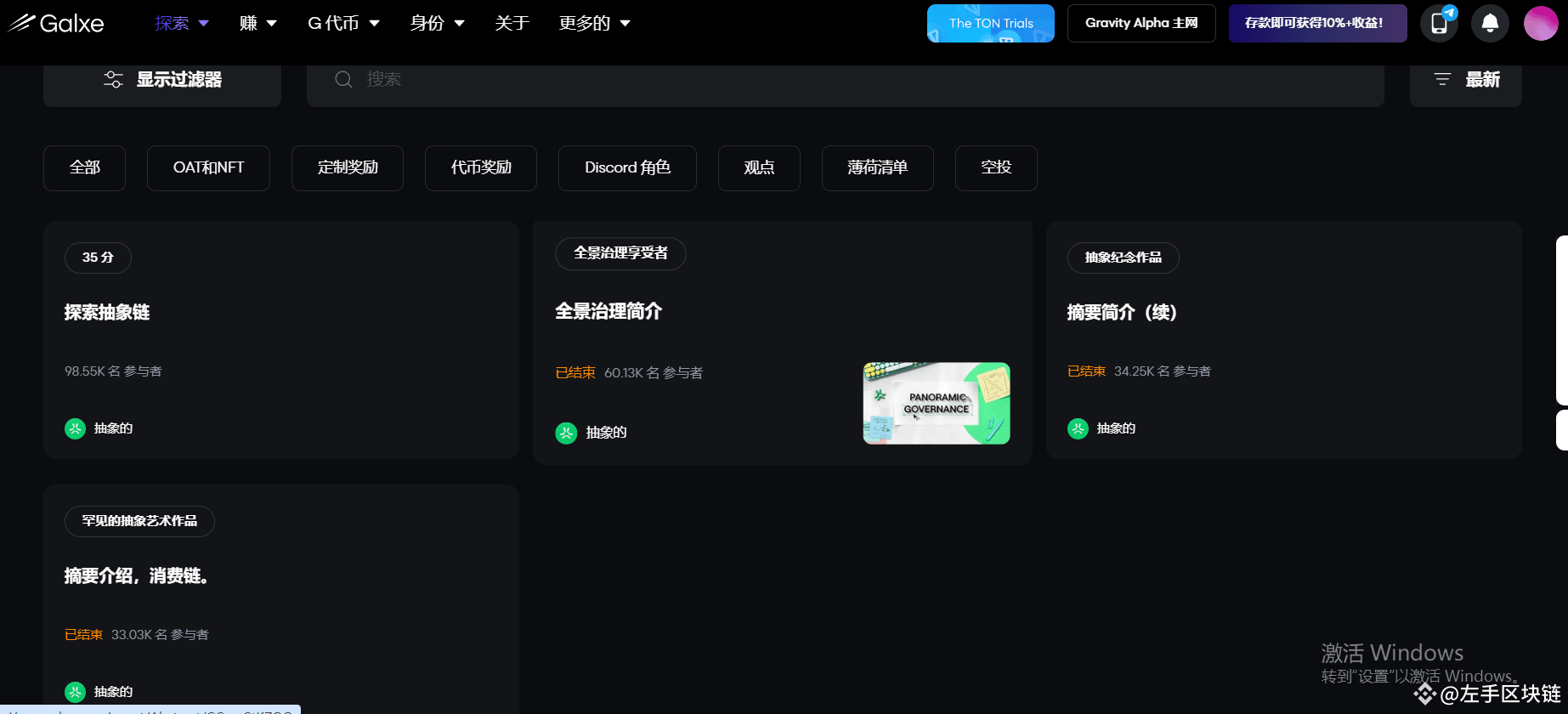This screenshot has width=1568, height=714.
Task: Select the Discord 角色 filter tab
Action: [627, 167]
